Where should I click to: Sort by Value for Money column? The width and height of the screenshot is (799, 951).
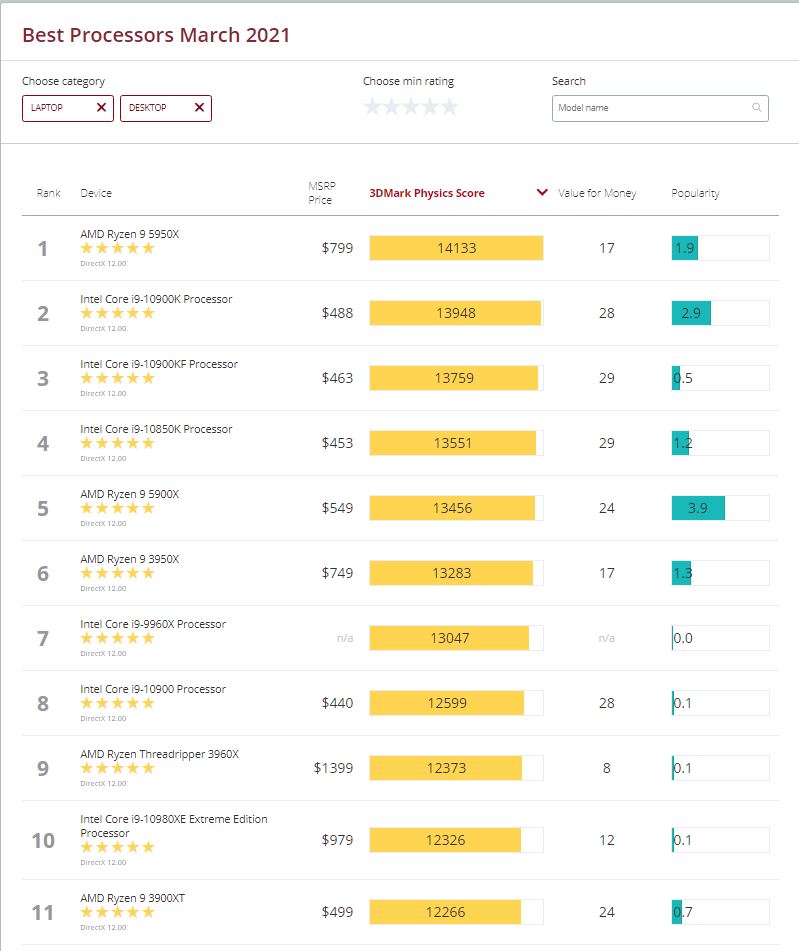pyautogui.click(x=597, y=193)
